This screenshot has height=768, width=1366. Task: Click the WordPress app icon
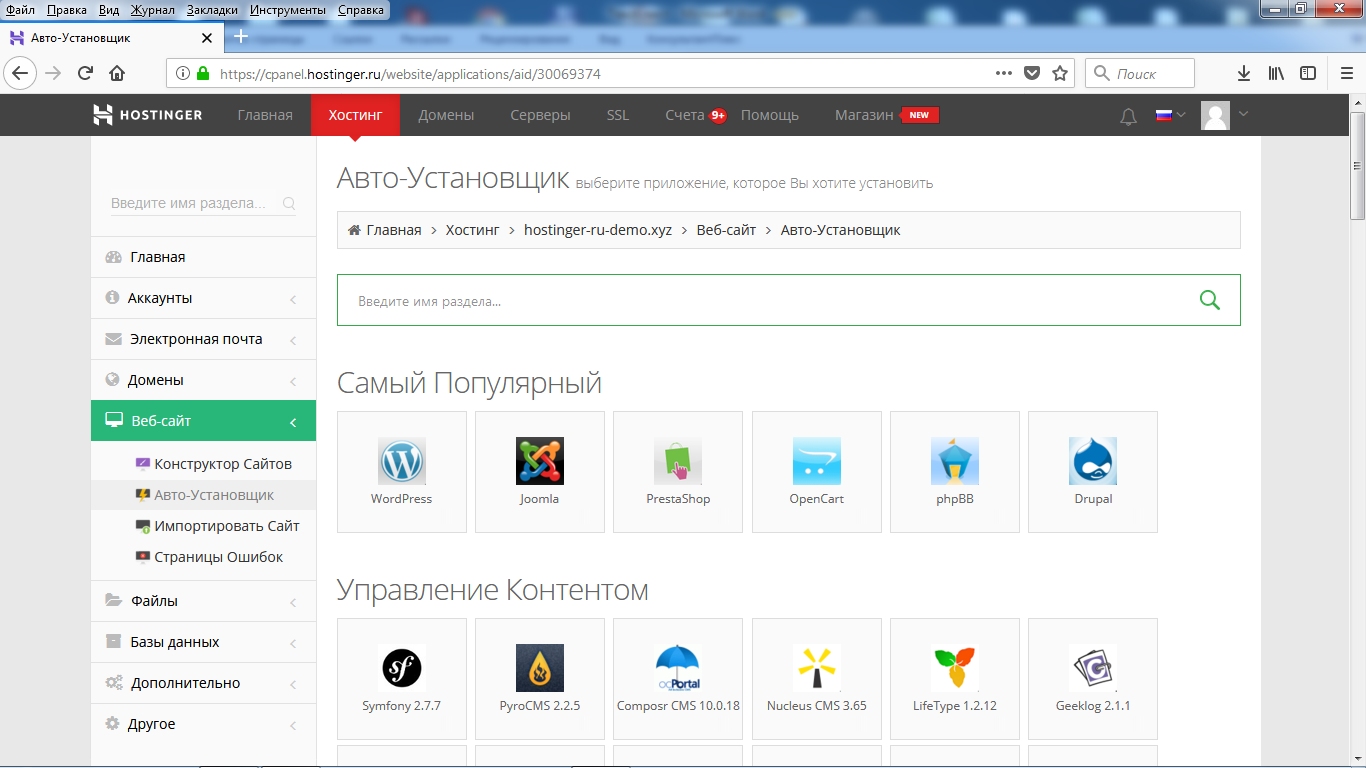(x=401, y=462)
